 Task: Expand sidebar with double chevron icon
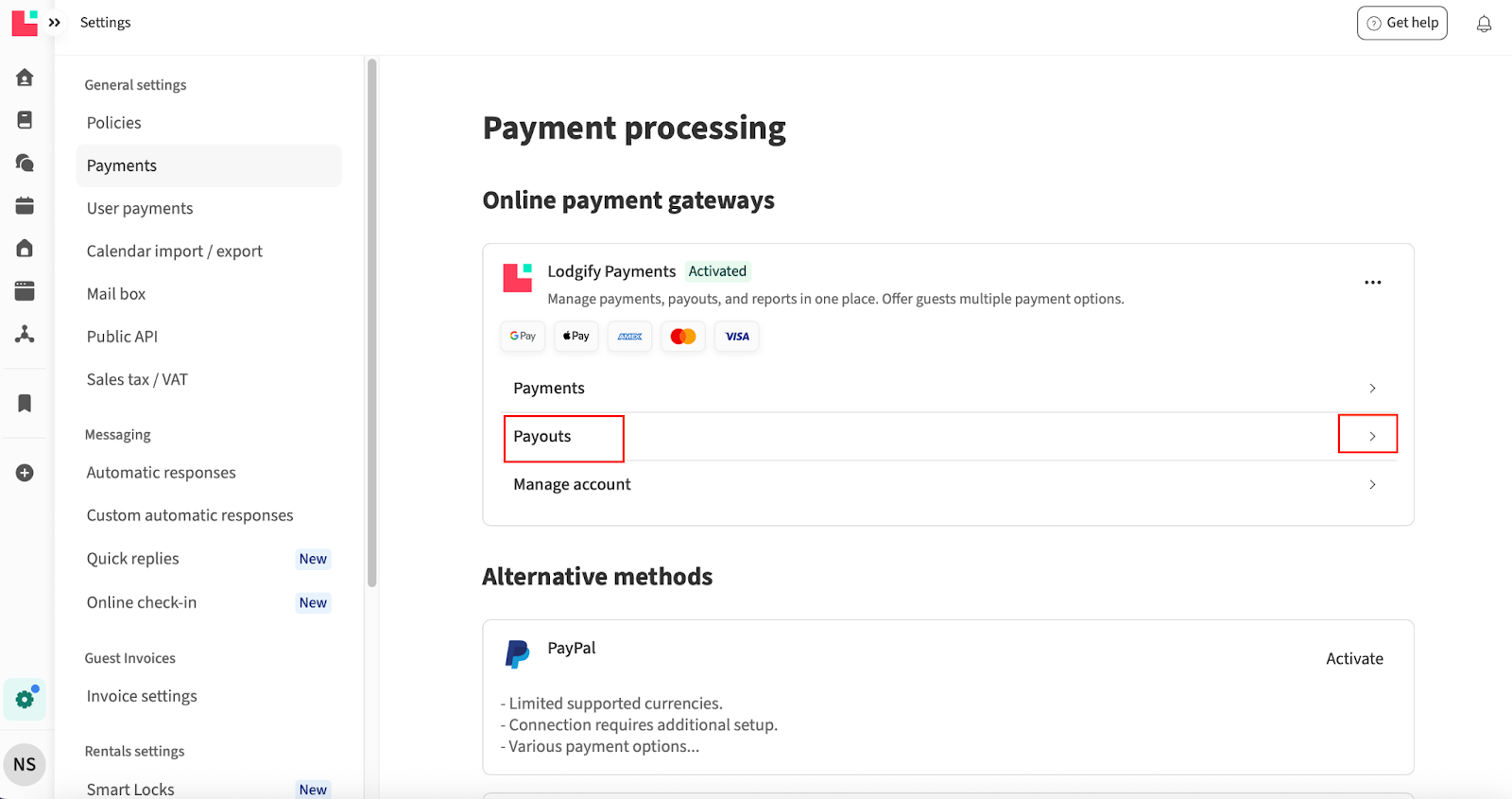point(55,23)
